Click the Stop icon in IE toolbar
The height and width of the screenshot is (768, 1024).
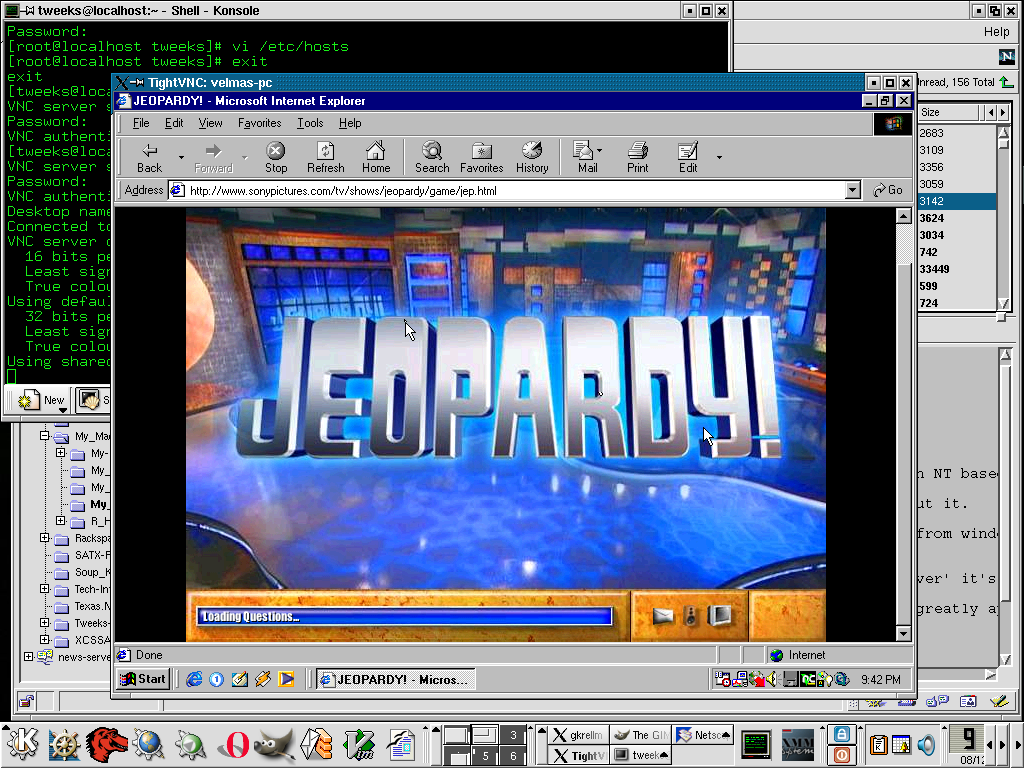point(276,157)
